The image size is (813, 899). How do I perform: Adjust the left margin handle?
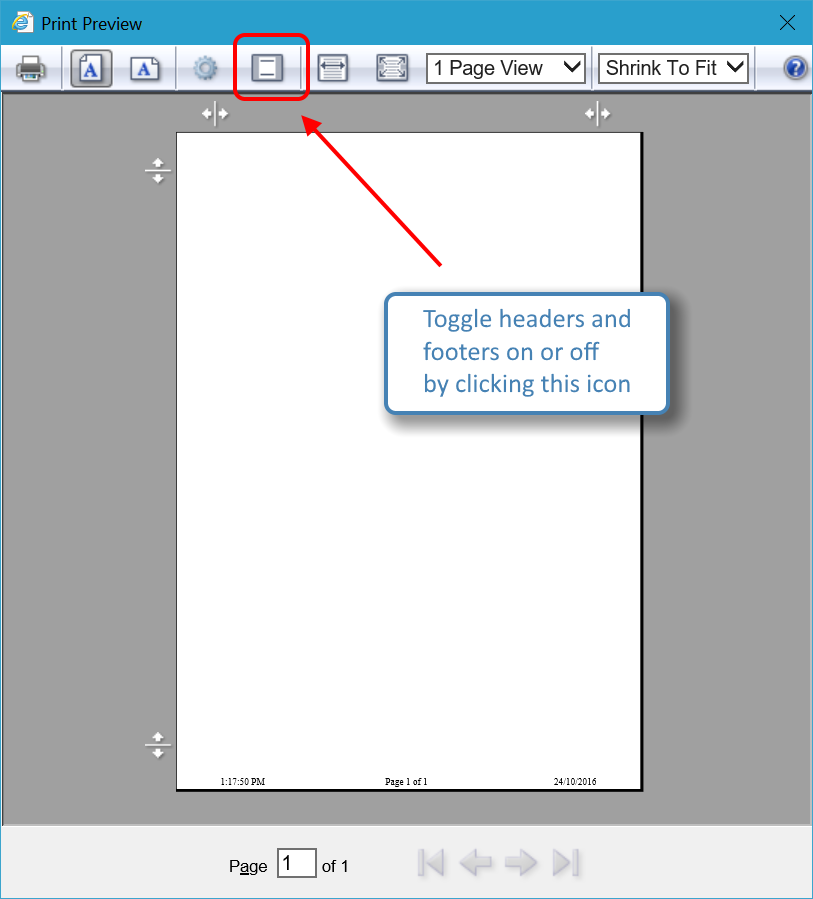158,170
